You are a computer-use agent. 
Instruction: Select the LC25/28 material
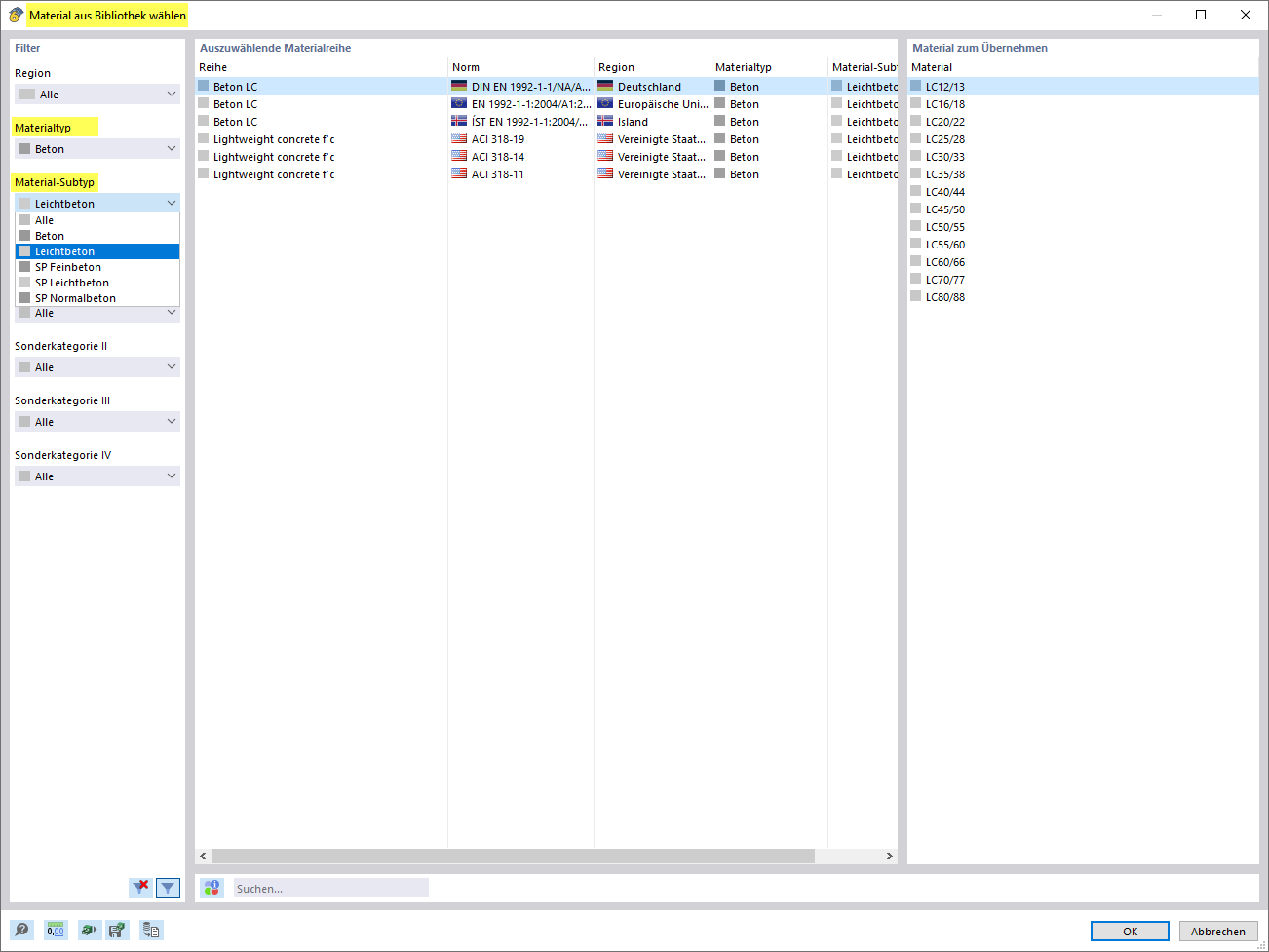pos(1083,139)
